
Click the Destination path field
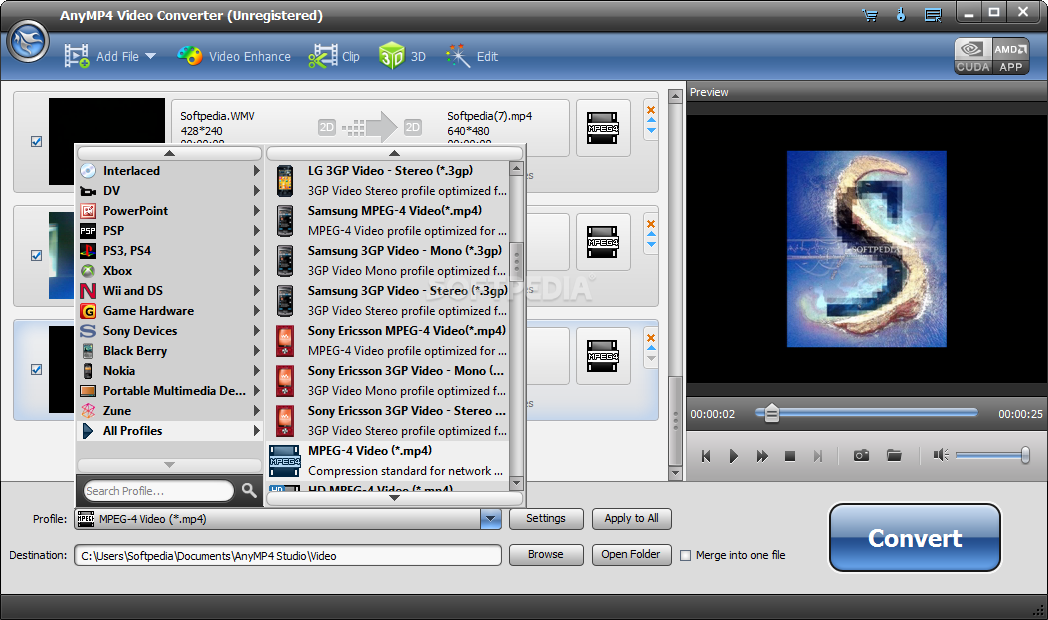[x=288, y=555]
